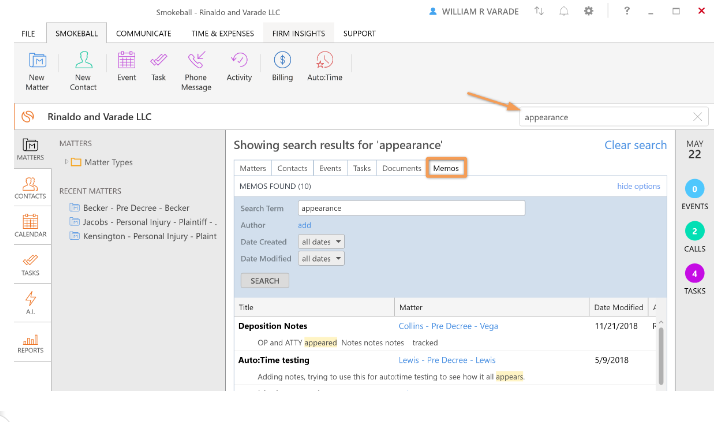Click the New Contact ribbon icon
Screen dimensions: 722x422
[x=83, y=70]
